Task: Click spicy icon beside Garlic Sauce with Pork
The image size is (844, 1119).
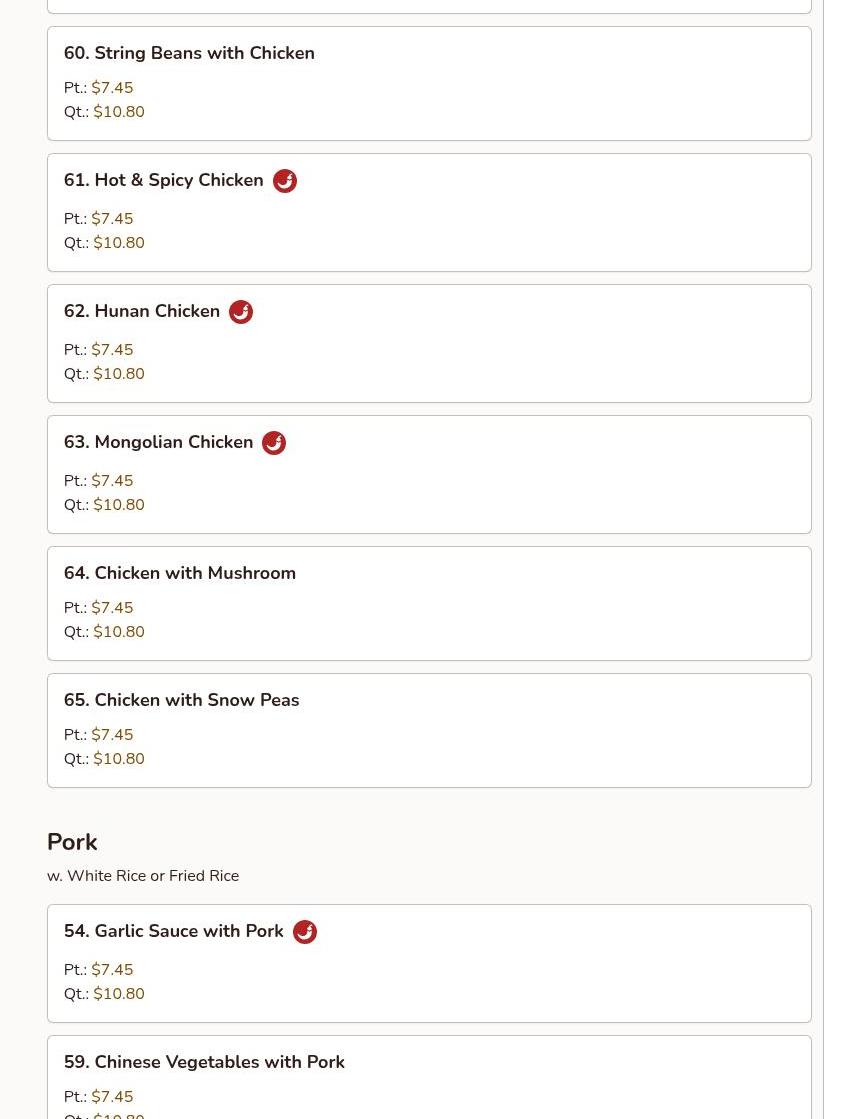Action: pyautogui.click(x=305, y=932)
